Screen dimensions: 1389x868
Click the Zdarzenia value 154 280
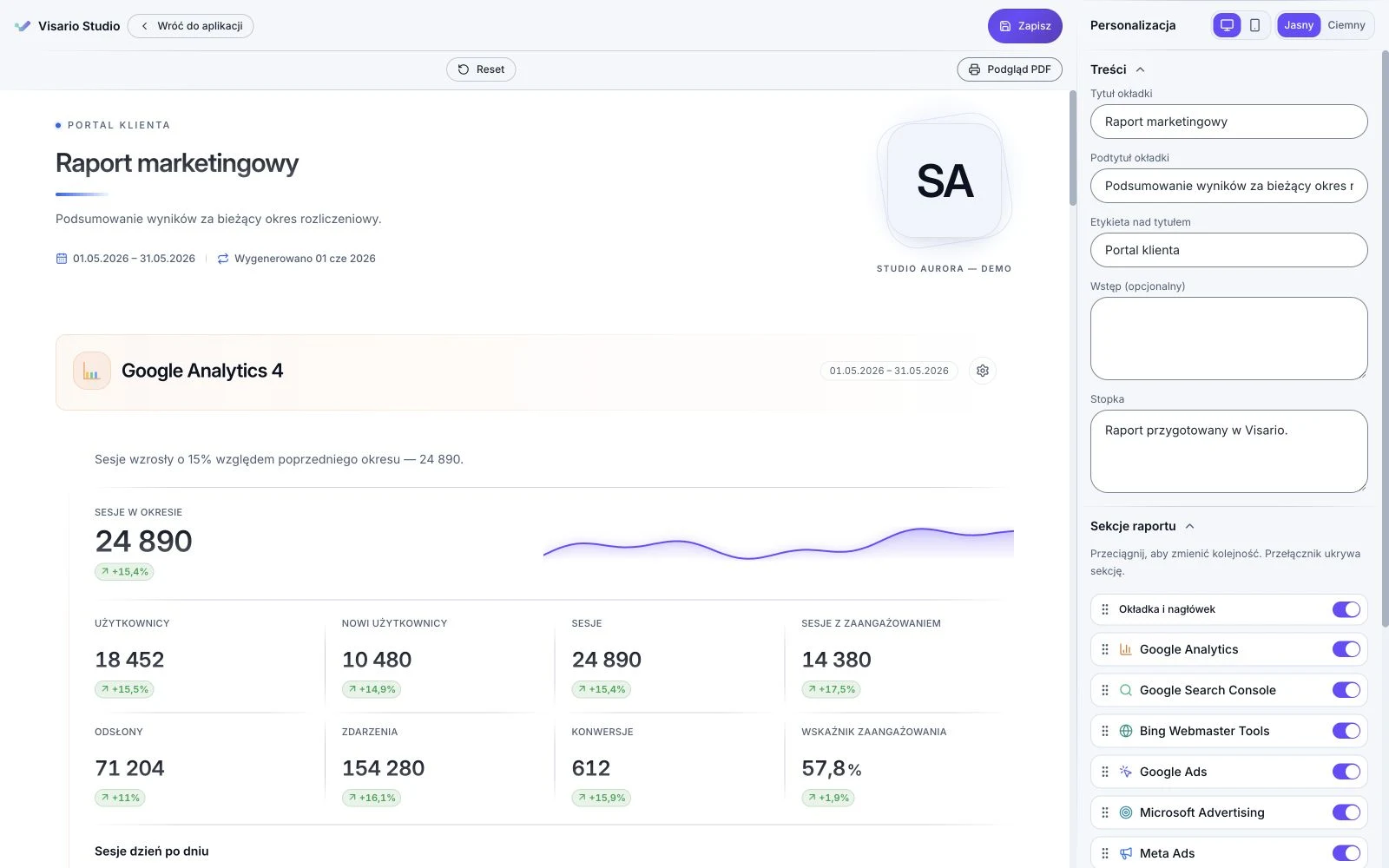point(383,768)
